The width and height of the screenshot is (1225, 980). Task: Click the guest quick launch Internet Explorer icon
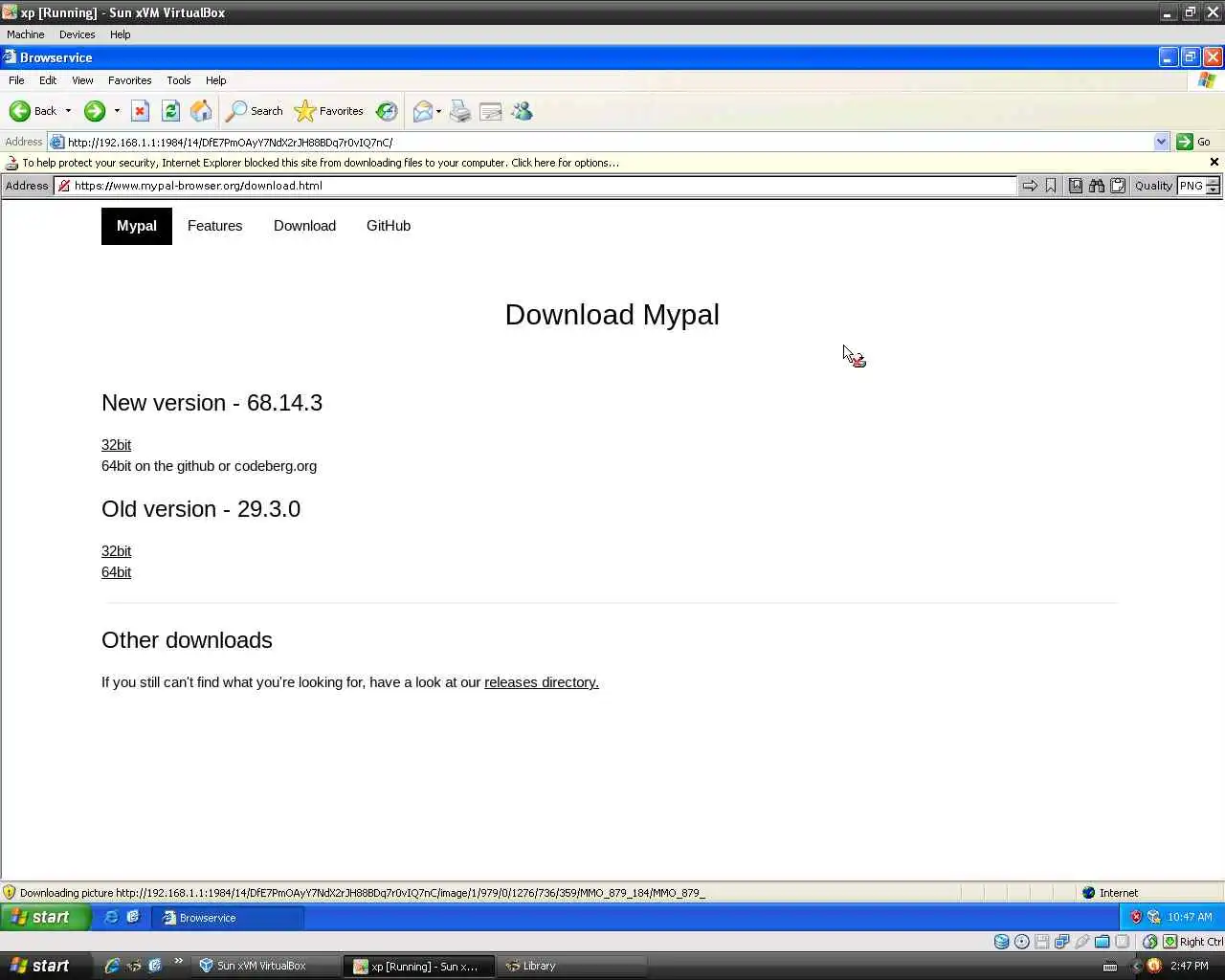[111, 917]
